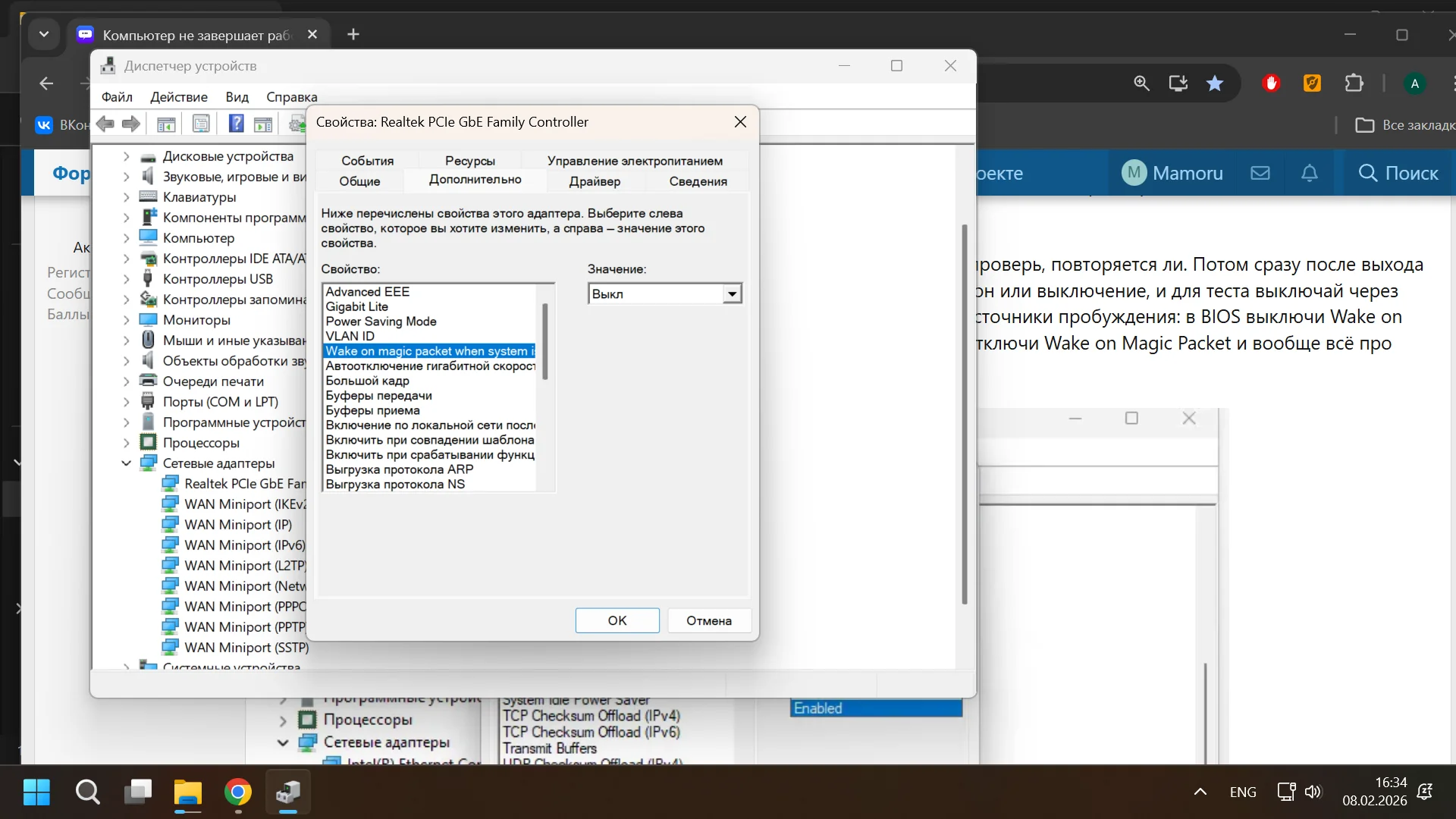The height and width of the screenshot is (819, 1456).
Task: Open File Explorer from the taskbar
Action: point(187,792)
